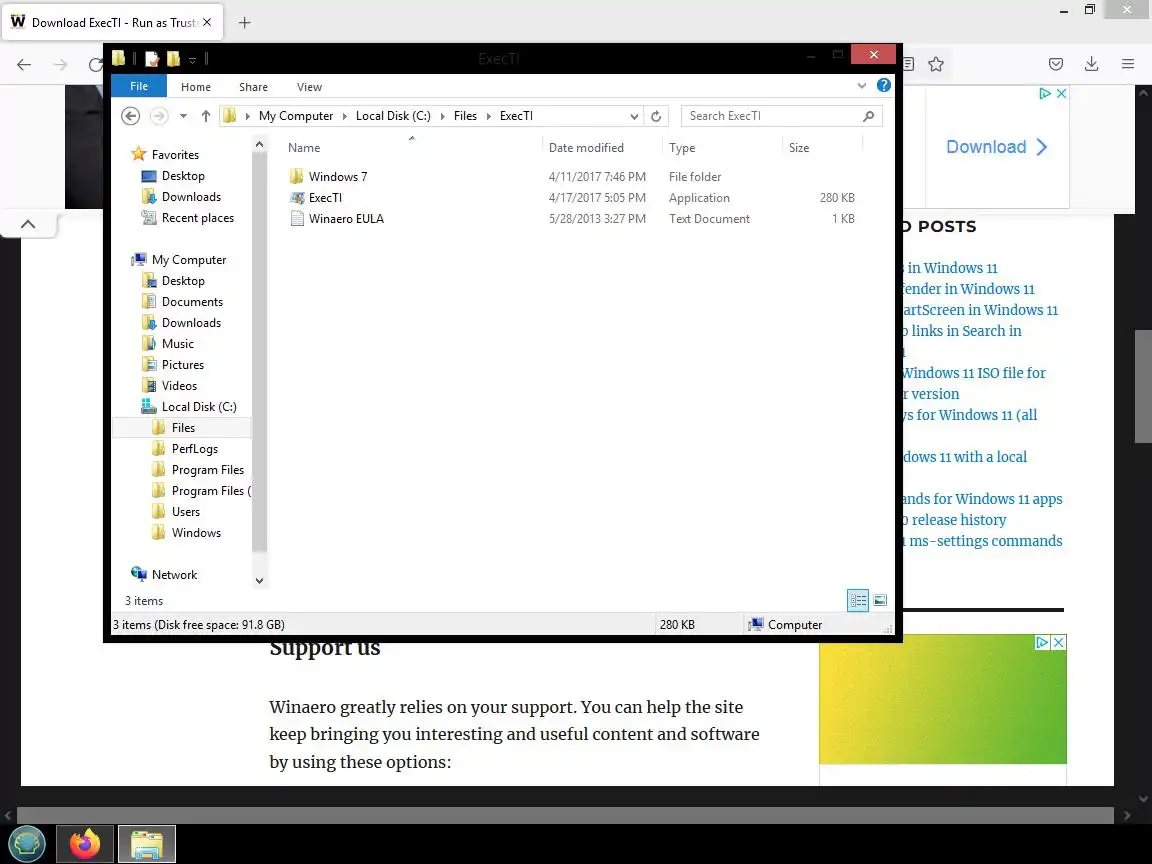Click the search magnifier icon

[868, 116]
